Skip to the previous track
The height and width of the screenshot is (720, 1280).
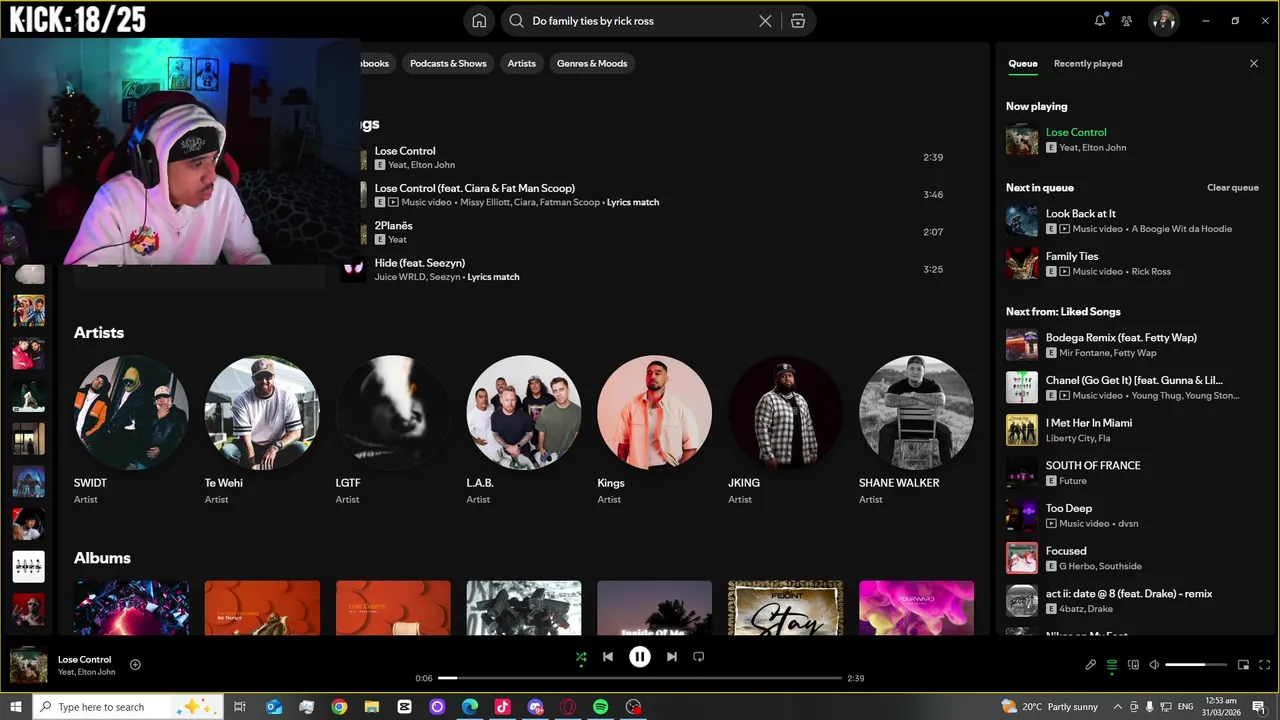click(608, 657)
